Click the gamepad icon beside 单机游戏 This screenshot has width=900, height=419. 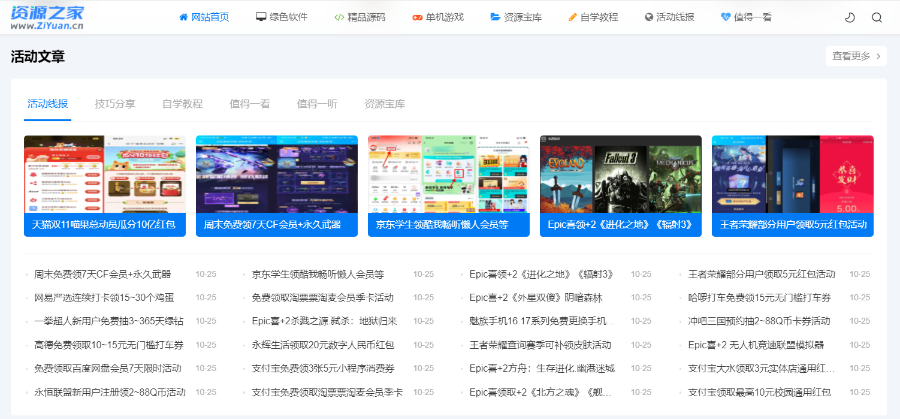pyautogui.click(x=417, y=17)
